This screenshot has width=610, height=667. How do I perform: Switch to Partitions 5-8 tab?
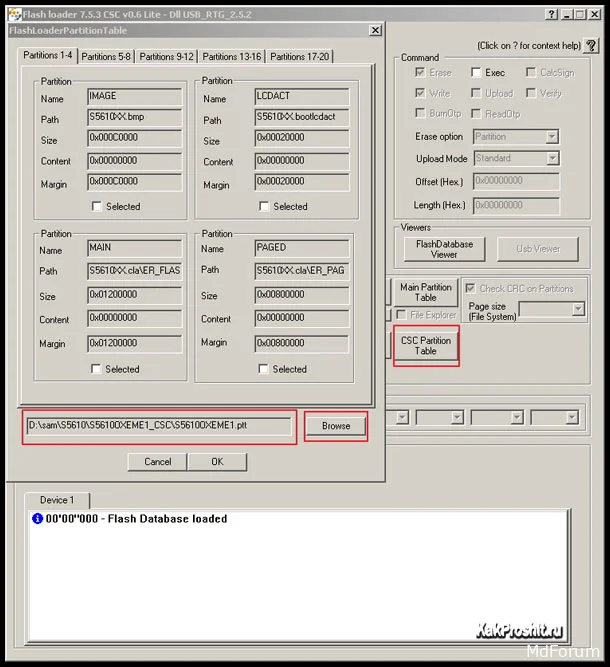point(106,57)
